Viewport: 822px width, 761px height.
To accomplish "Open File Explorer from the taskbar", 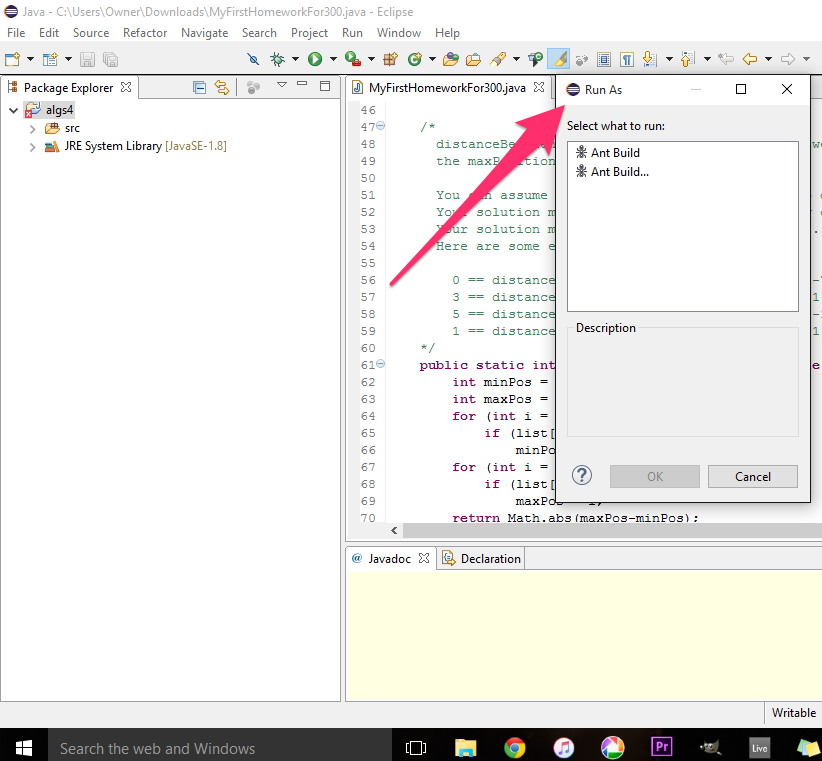I will (466, 747).
